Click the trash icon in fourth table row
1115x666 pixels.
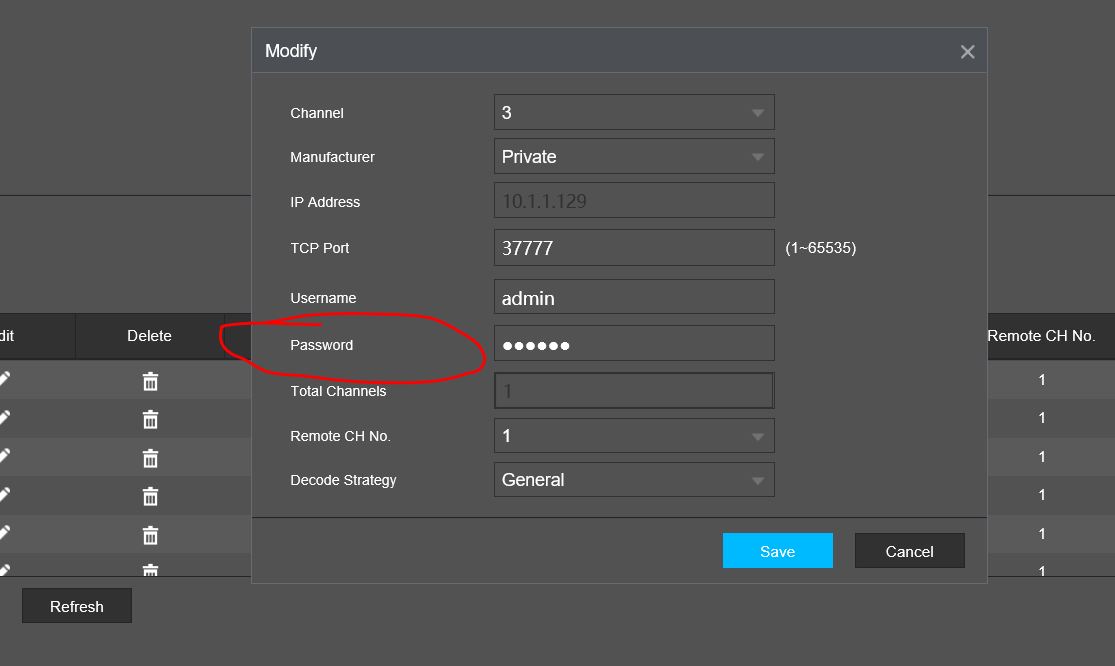(x=150, y=496)
